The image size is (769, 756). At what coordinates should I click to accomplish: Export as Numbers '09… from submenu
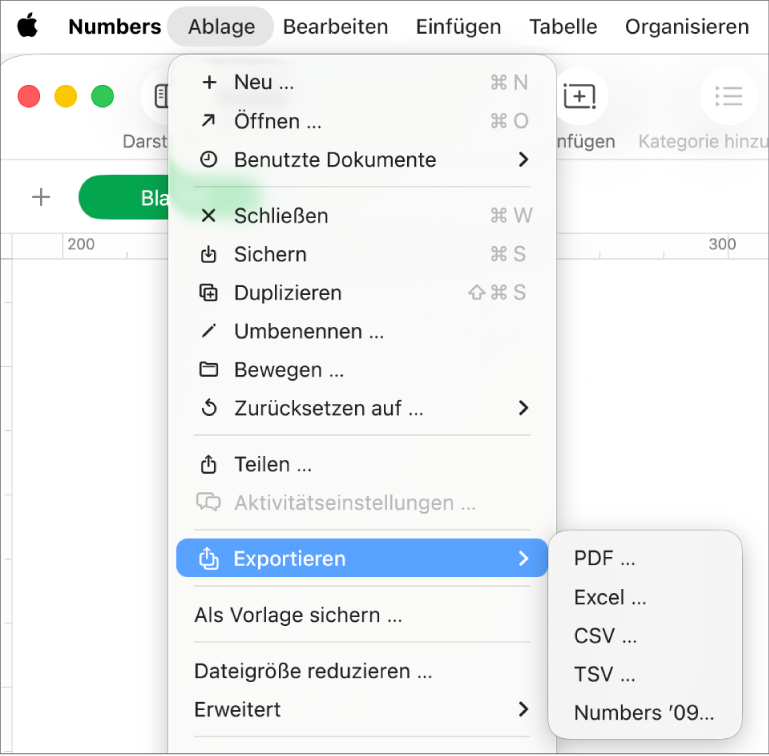(x=645, y=712)
